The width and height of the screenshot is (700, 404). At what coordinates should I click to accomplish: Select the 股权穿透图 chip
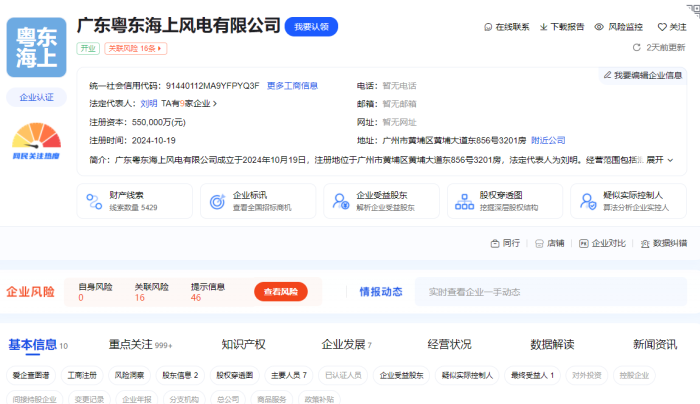pyautogui.click(x=235, y=375)
